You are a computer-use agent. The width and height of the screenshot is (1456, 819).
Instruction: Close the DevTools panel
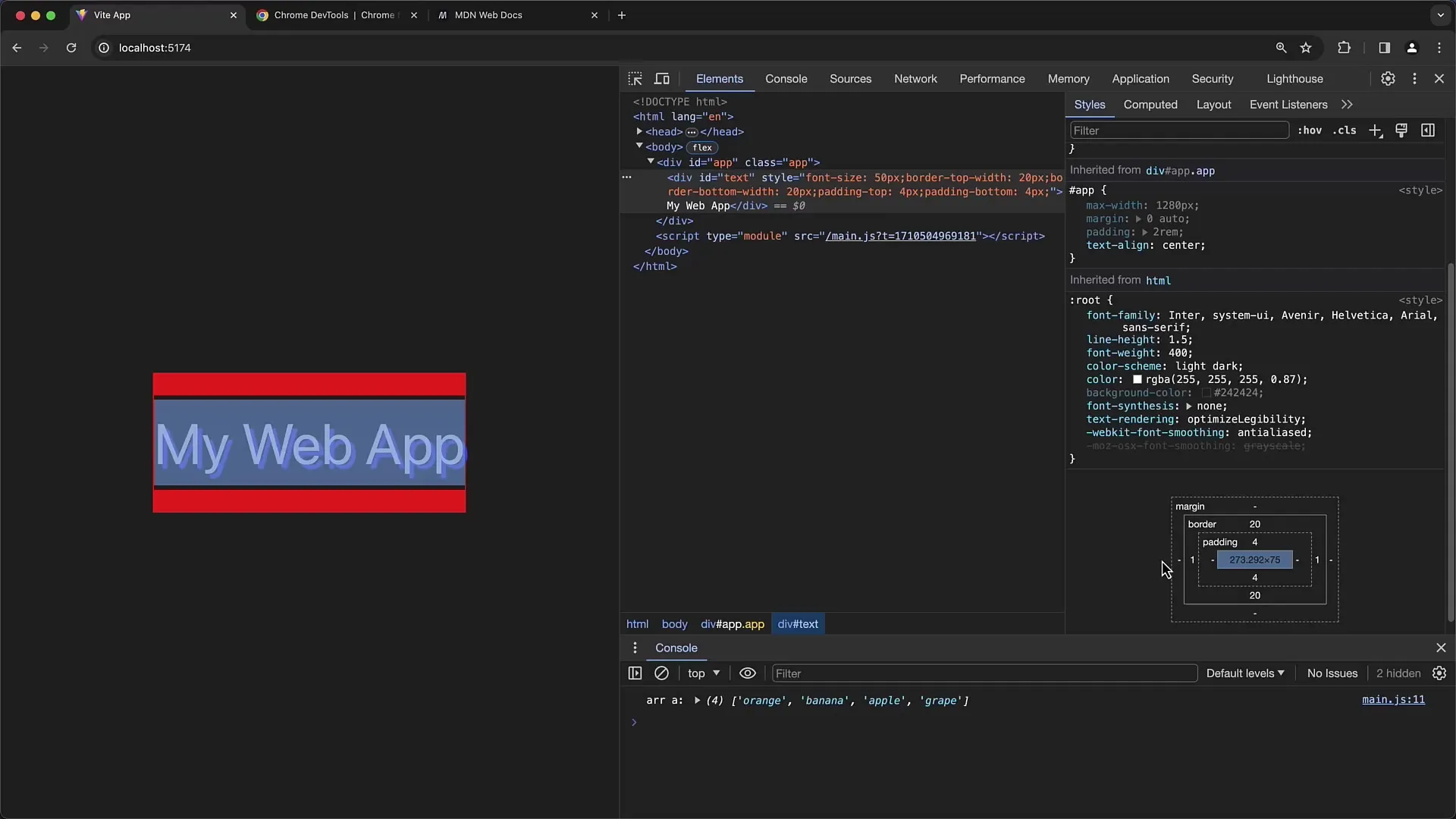click(1439, 79)
